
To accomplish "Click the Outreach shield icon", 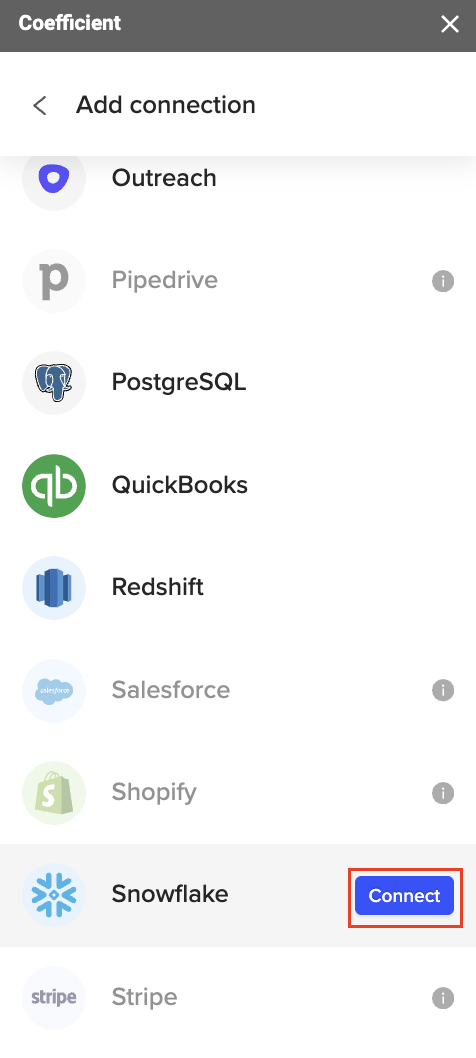I will click(54, 179).
